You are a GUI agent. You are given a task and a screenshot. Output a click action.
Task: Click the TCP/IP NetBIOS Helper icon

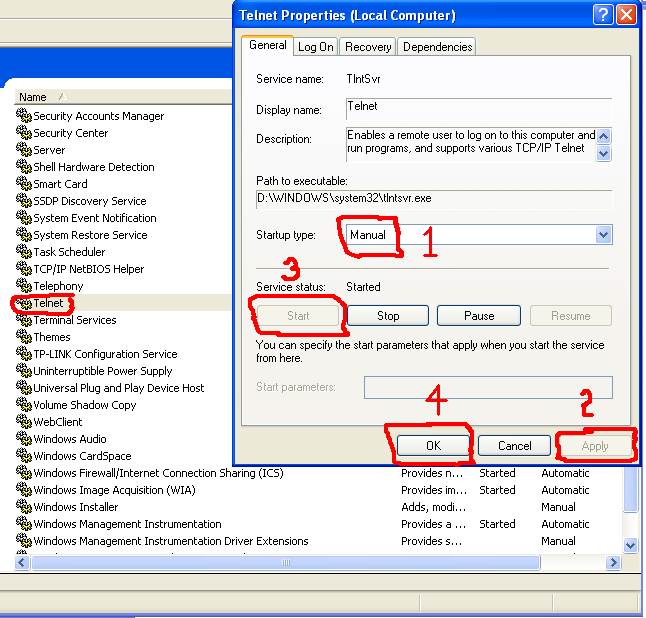pos(24,268)
